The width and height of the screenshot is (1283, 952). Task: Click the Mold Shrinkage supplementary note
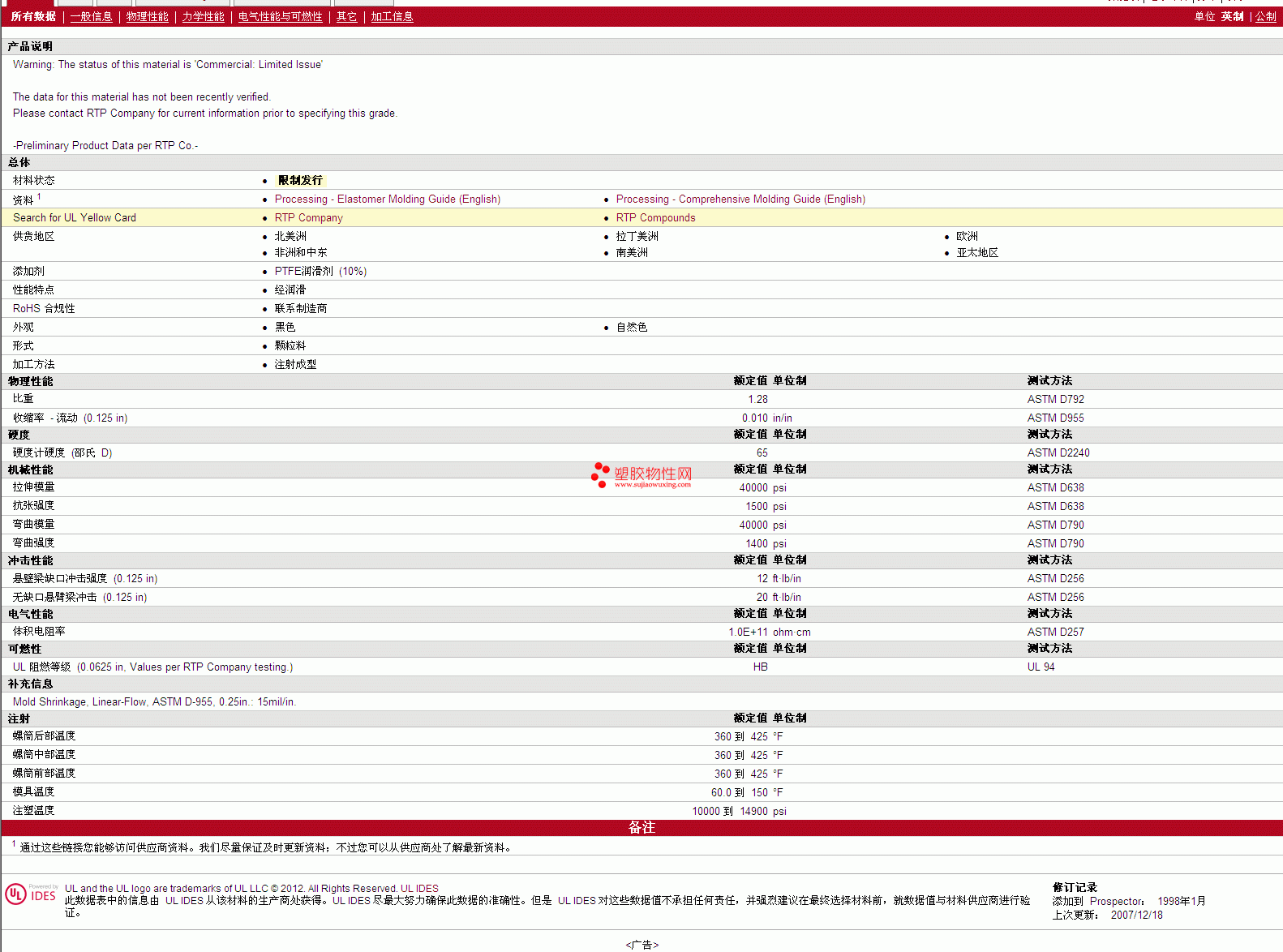(154, 701)
